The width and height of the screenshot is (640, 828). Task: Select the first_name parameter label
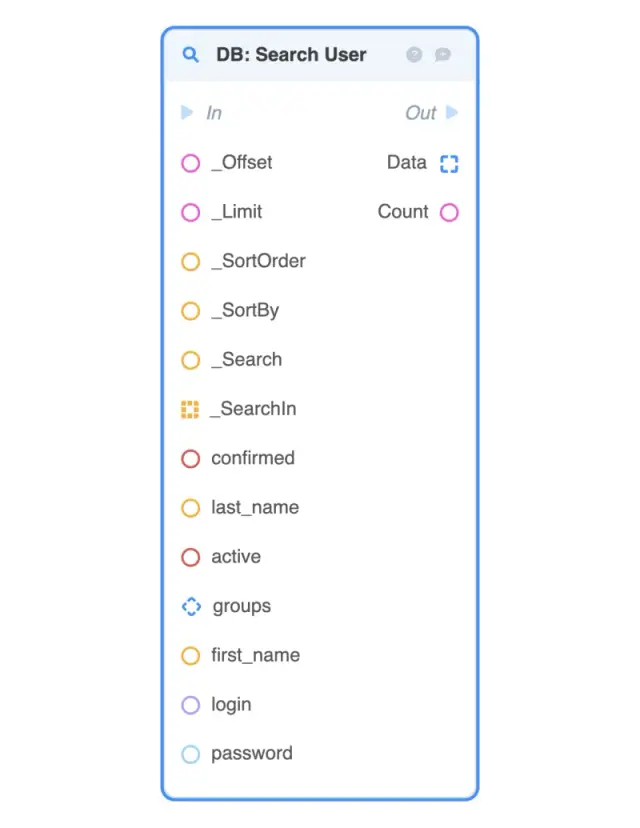255,656
